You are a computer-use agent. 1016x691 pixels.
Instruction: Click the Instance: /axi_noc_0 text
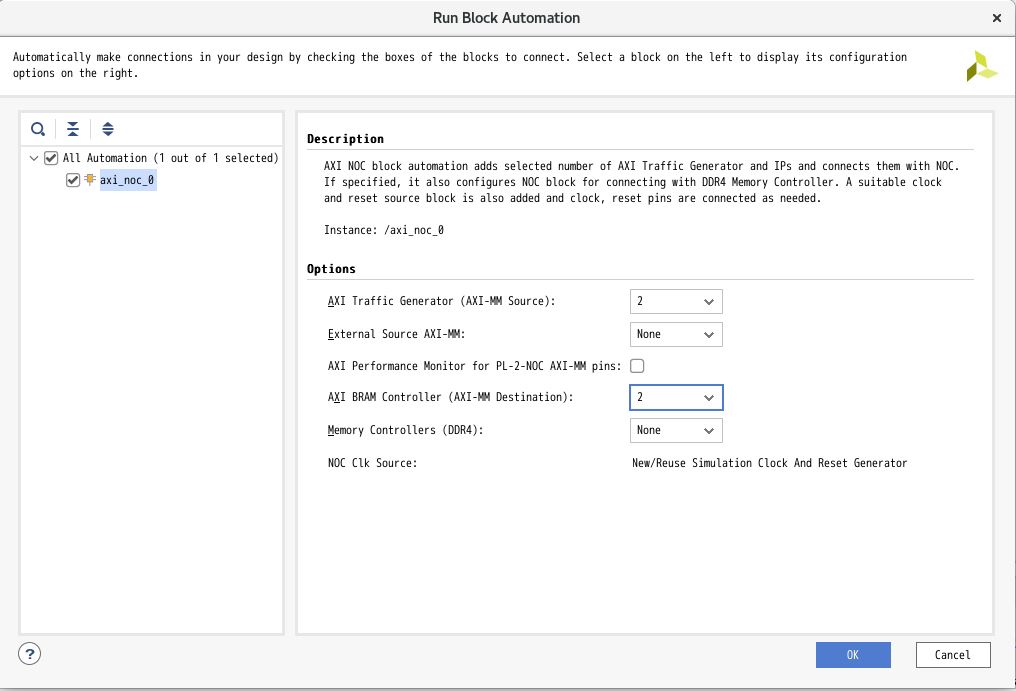[384, 229]
